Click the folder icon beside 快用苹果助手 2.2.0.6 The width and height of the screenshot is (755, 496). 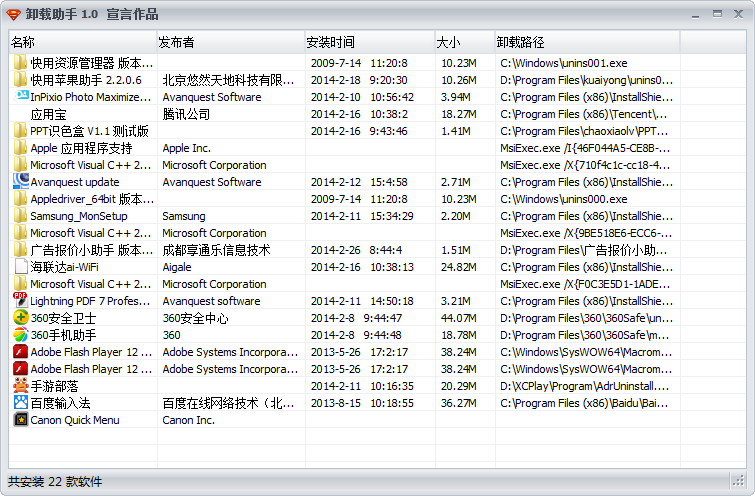click(20, 79)
